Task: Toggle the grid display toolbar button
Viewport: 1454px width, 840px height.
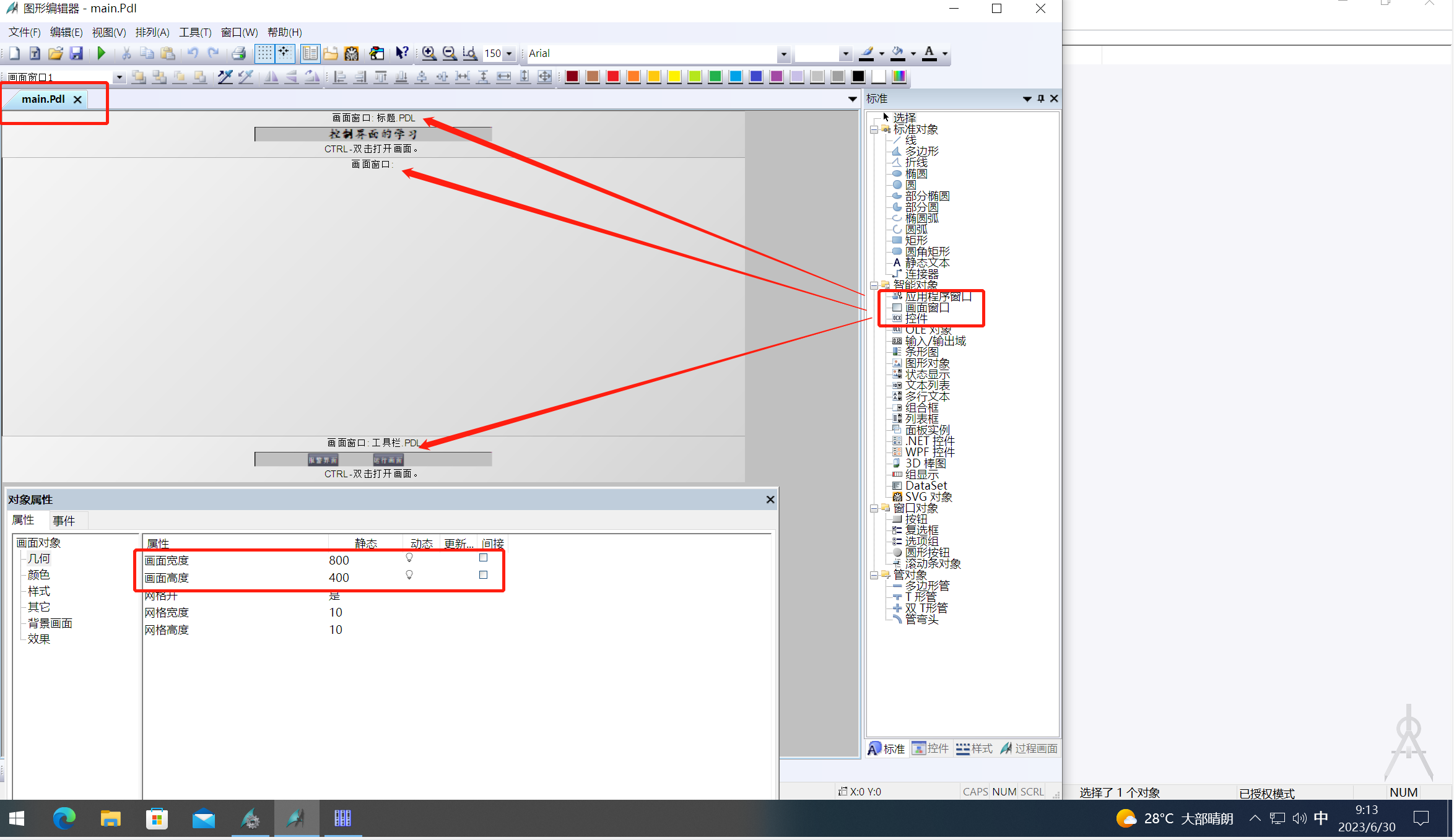Action: coord(264,53)
